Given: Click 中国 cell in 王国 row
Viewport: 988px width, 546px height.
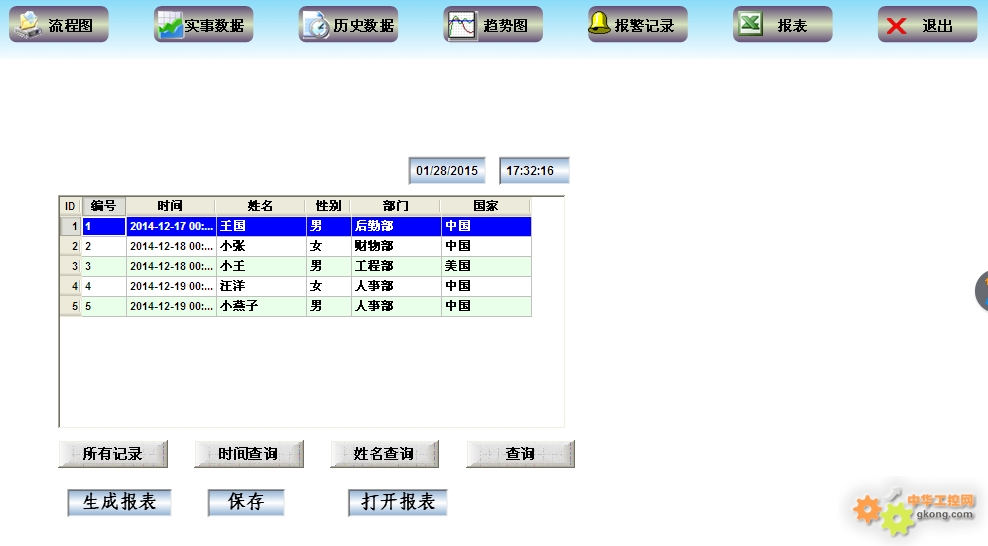Looking at the screenshot, I should coord(486,226).
